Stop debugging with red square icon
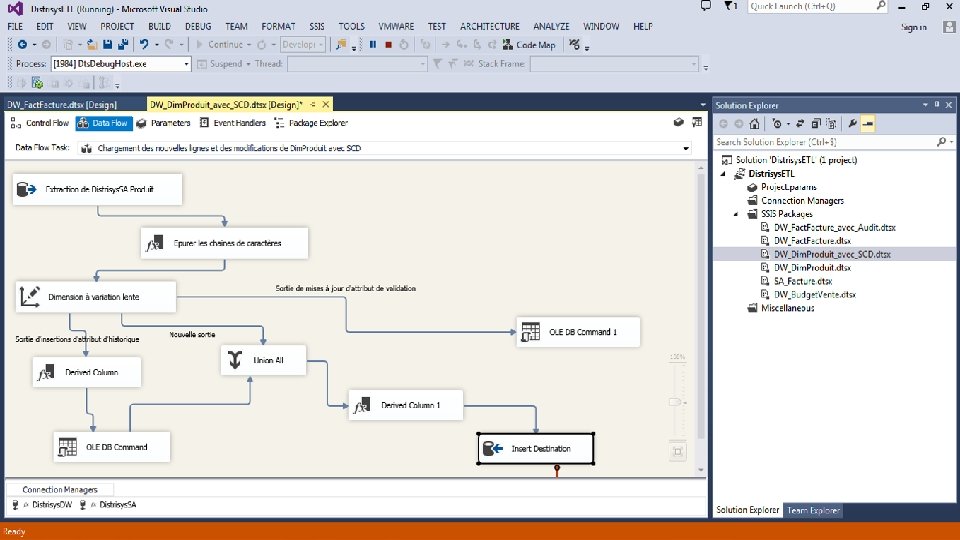The width and height of the screenshot is (960, 540). coord(388,45)
